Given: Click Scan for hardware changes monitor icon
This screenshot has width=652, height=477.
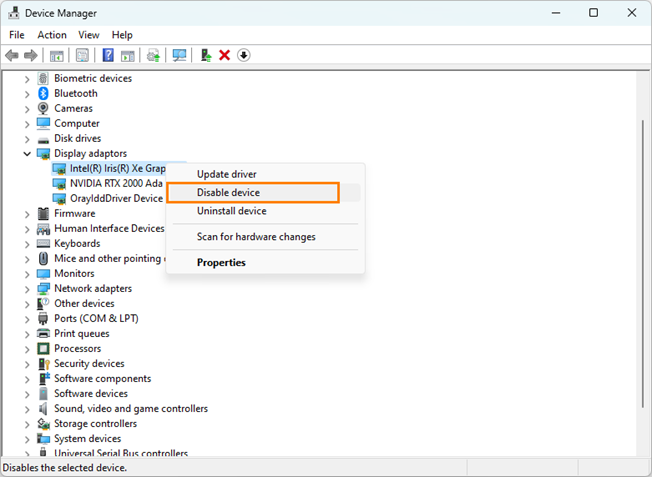Looking at the screenshot, I should tap(179, 55).
